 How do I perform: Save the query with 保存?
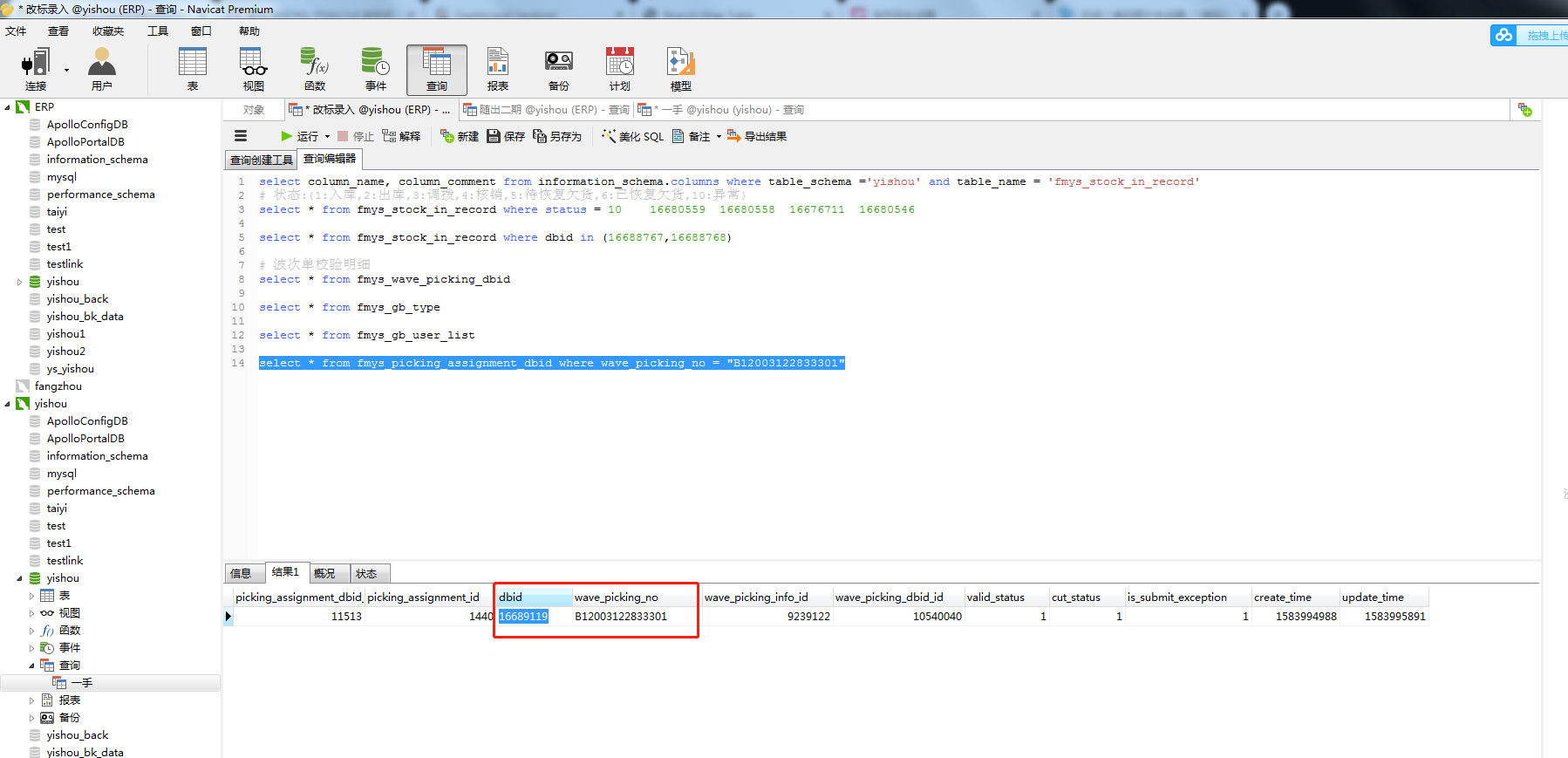[506, 136]
